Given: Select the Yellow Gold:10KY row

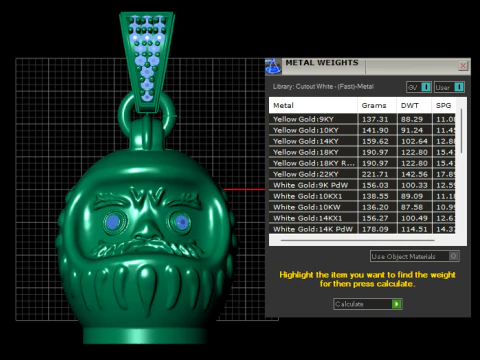Looking at the screenshot, I should pos(362,130).
